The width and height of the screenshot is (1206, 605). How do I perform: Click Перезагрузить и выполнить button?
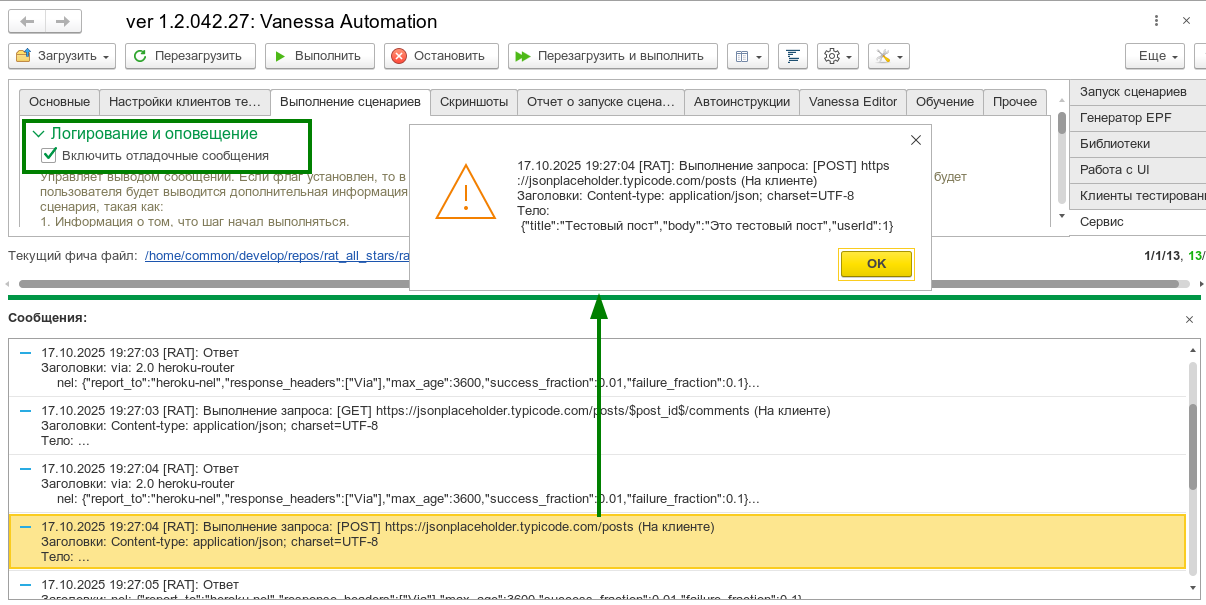[x=612, y=56]
